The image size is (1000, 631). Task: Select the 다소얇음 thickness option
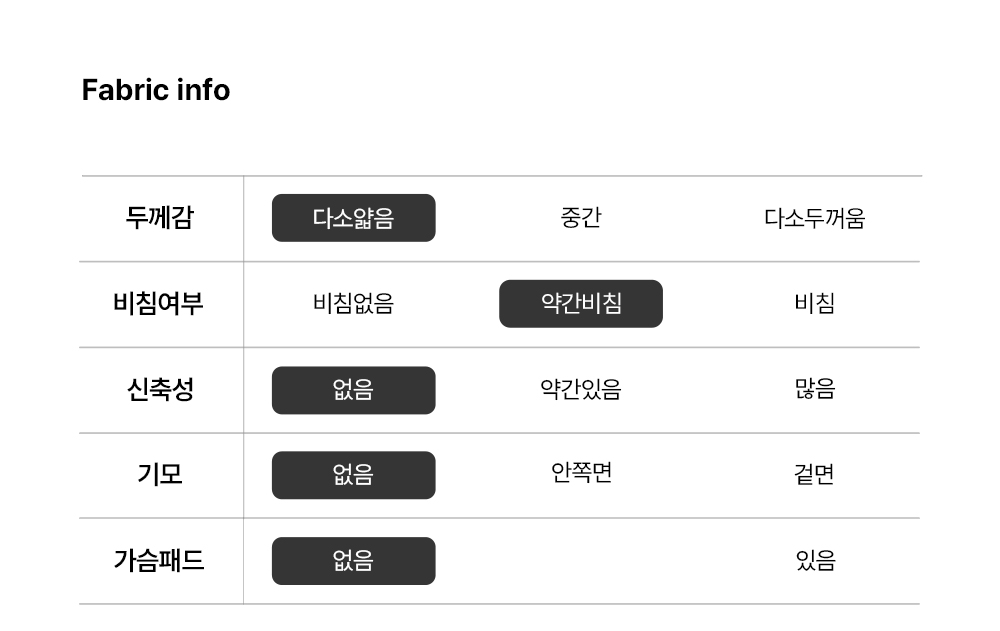pos(353,218)
